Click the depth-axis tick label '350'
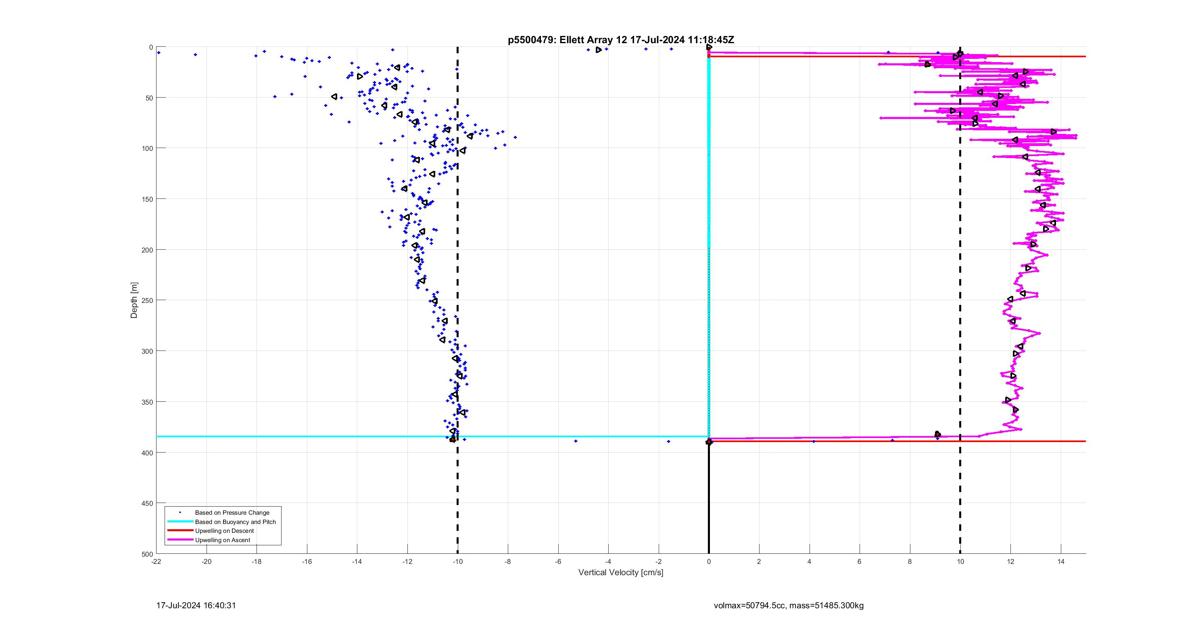This screenshot has height=622, width=1200. pos(146,402)
